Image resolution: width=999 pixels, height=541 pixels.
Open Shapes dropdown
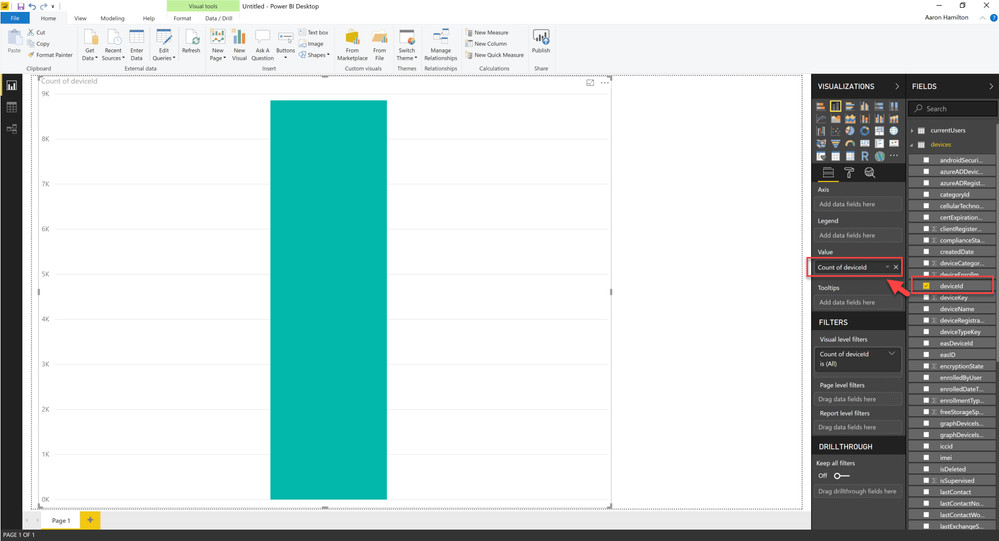[314, 55]
